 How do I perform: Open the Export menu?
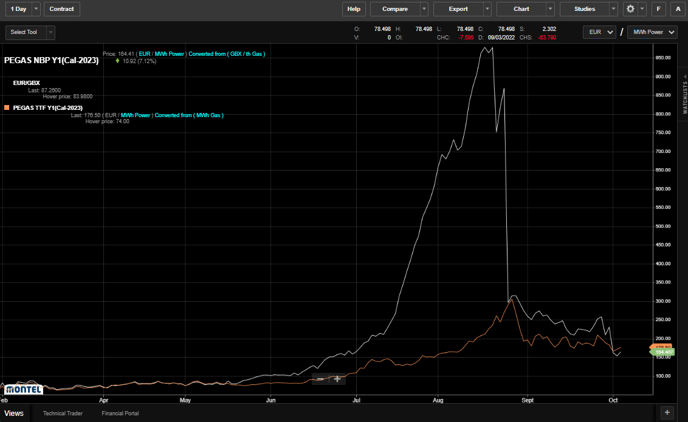pos(458,9)
